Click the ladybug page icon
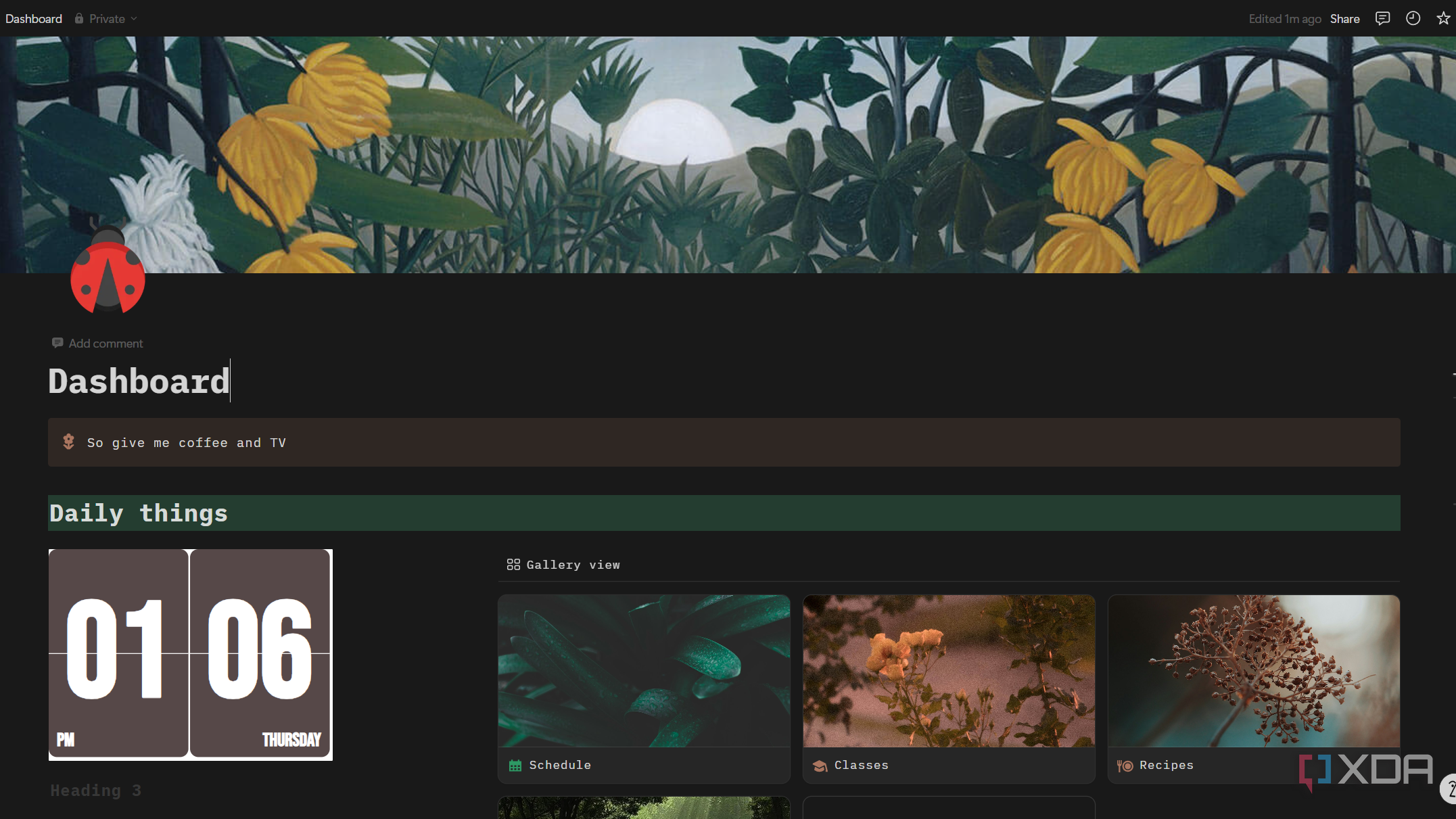 pos(108,271)
